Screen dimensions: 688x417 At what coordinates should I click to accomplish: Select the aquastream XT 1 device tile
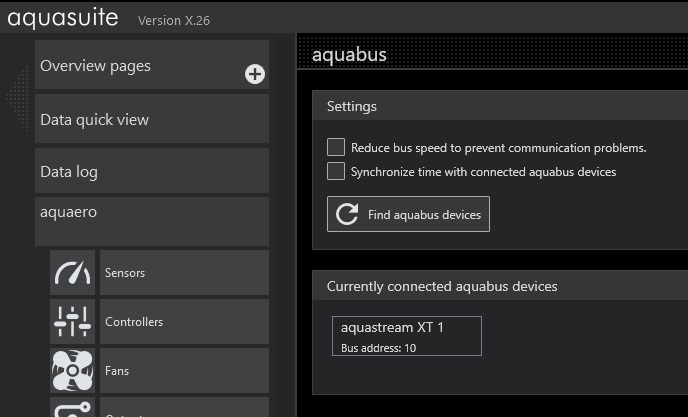pos(406,336)
